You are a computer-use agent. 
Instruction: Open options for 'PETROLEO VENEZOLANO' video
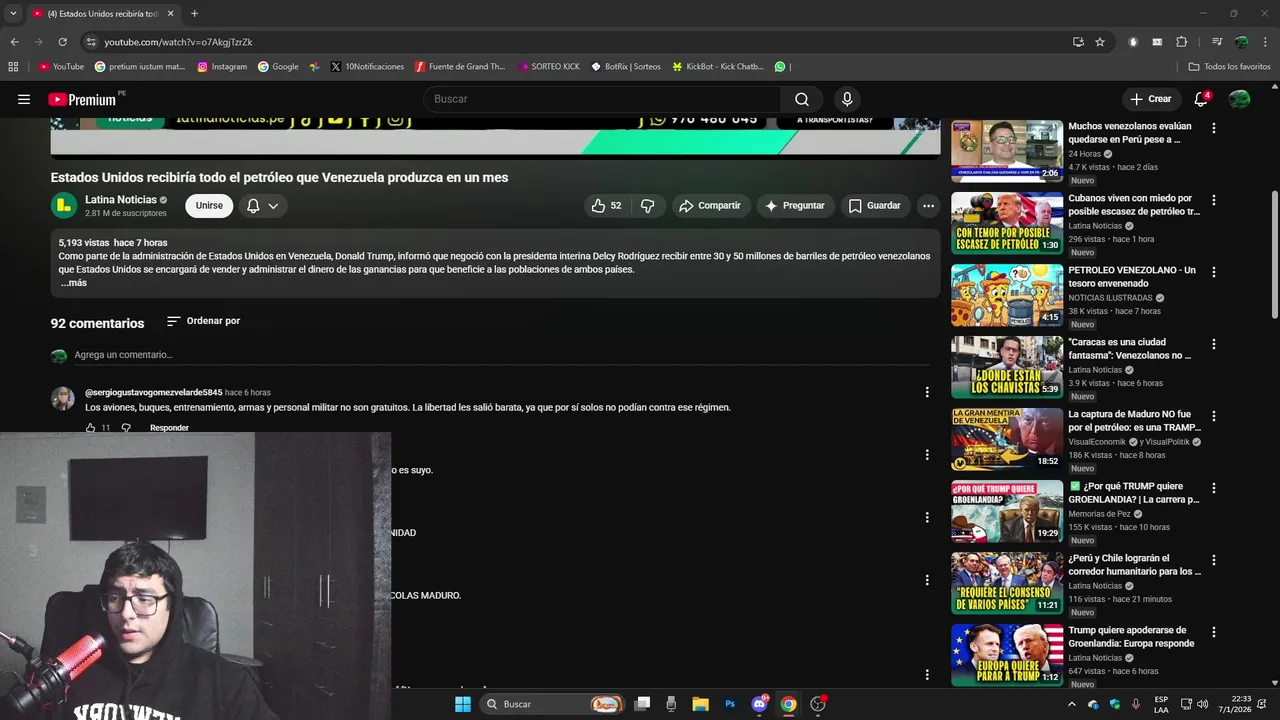click(x=1214, y=272)
